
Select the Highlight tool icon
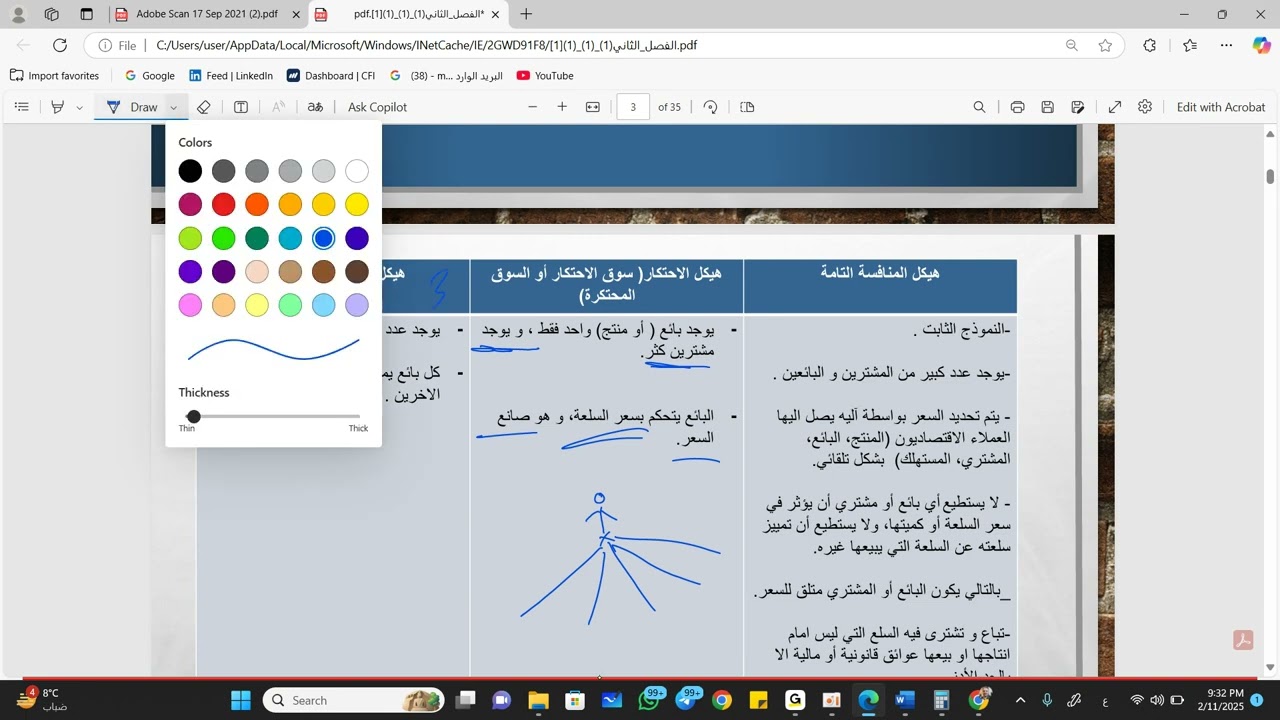coord(58,107)
